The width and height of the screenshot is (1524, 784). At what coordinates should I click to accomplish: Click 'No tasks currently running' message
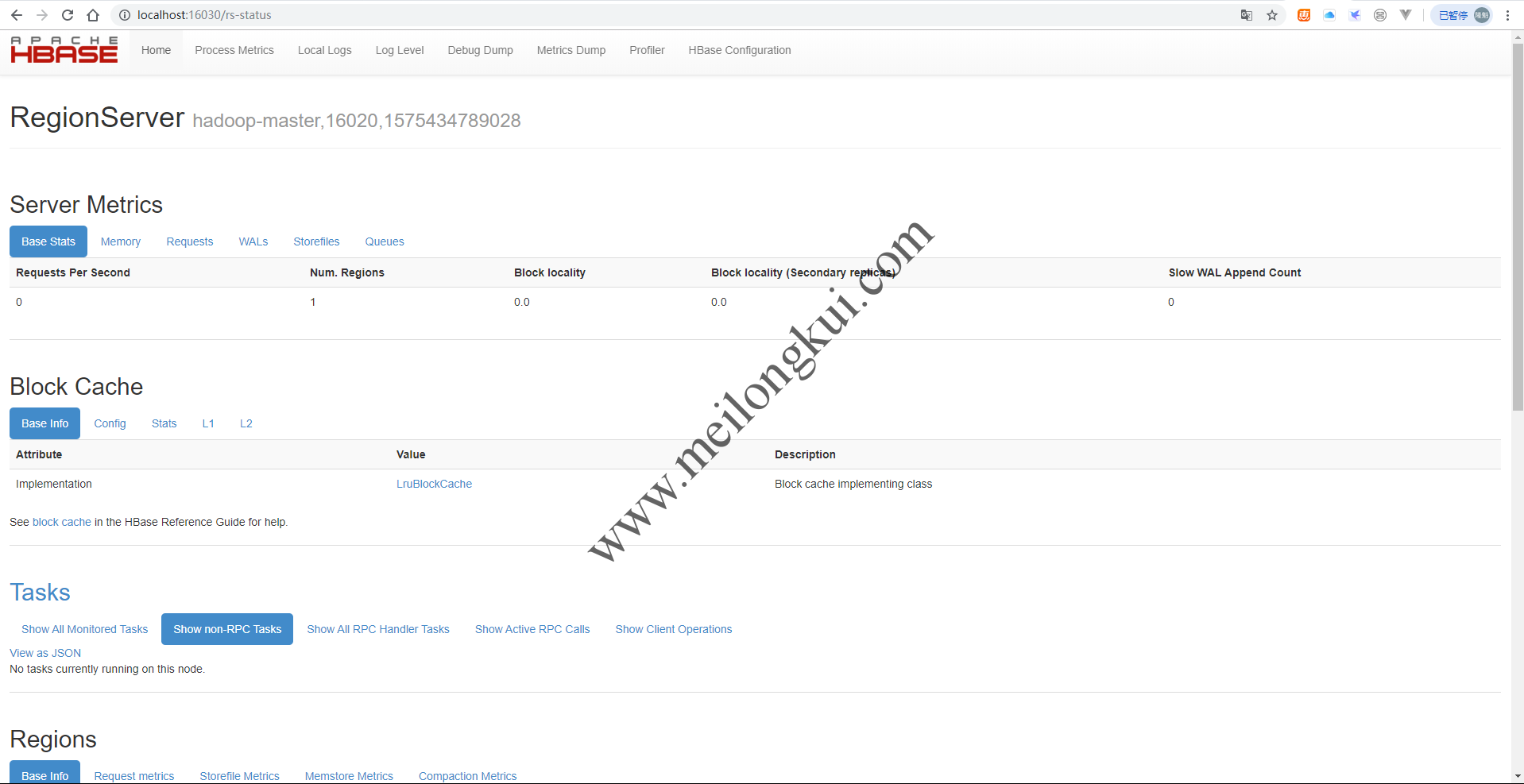107,669
